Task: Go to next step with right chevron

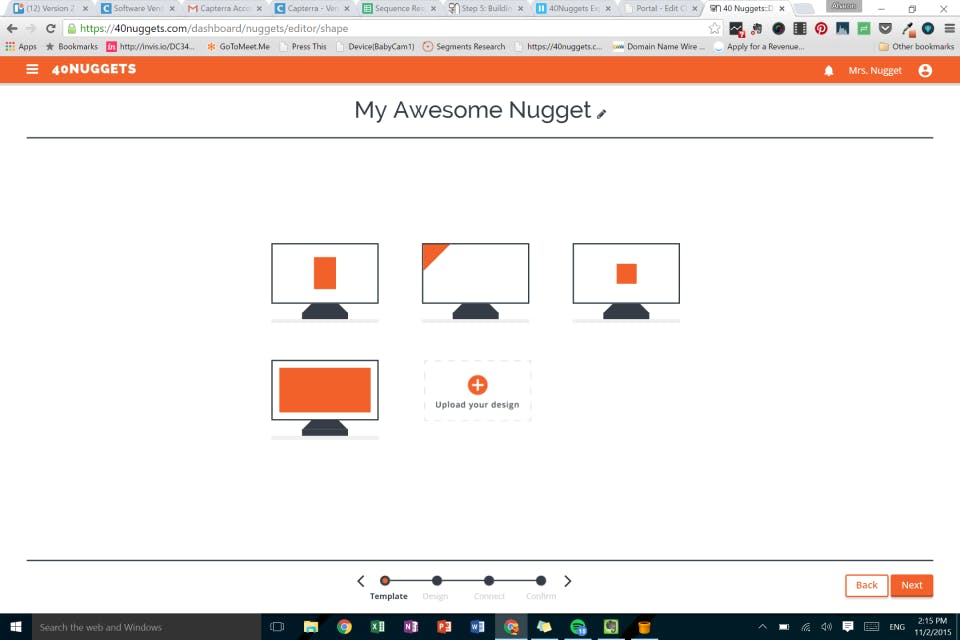Action: click(568, 581)
